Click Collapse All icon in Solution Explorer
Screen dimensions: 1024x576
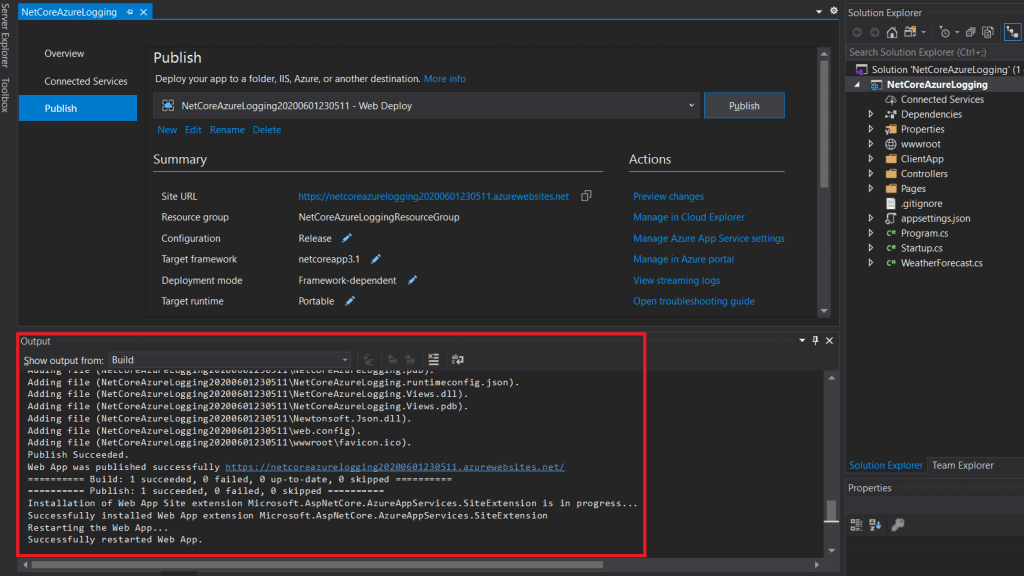click(970, 32)
